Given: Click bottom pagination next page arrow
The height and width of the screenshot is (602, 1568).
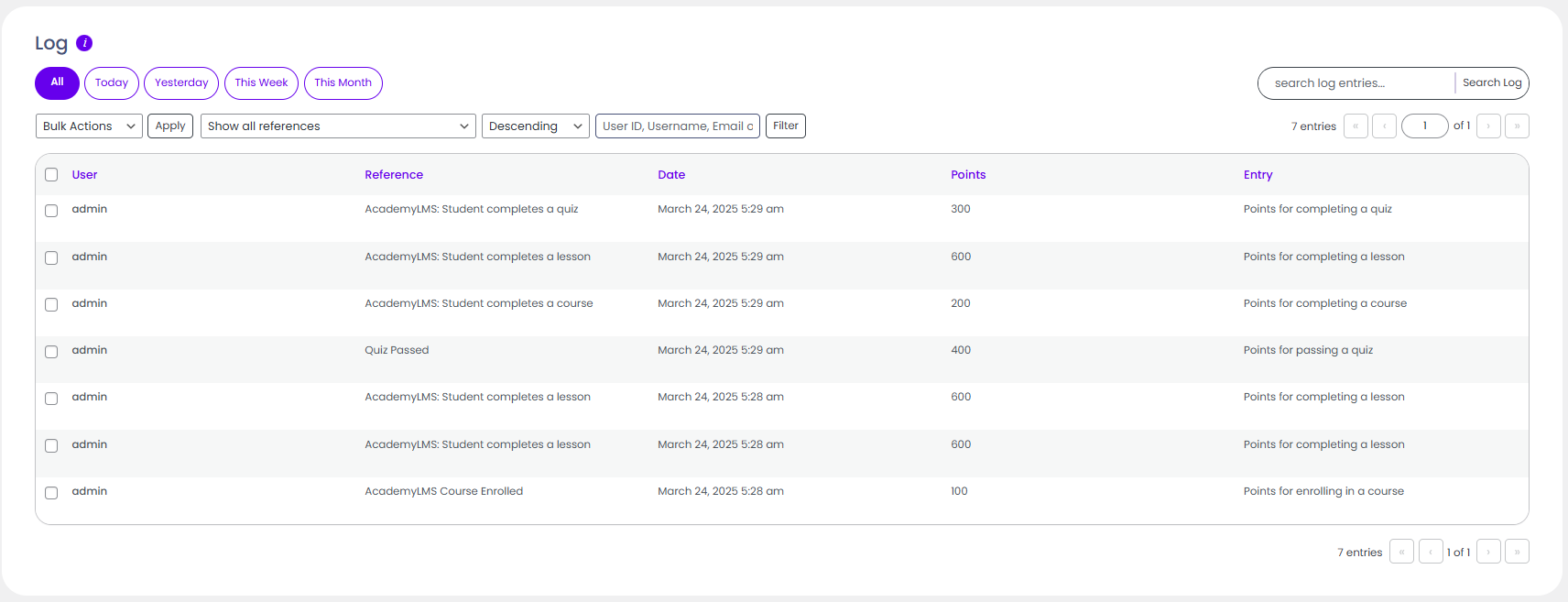Looking at the screenshot, I should point(1488,552).
